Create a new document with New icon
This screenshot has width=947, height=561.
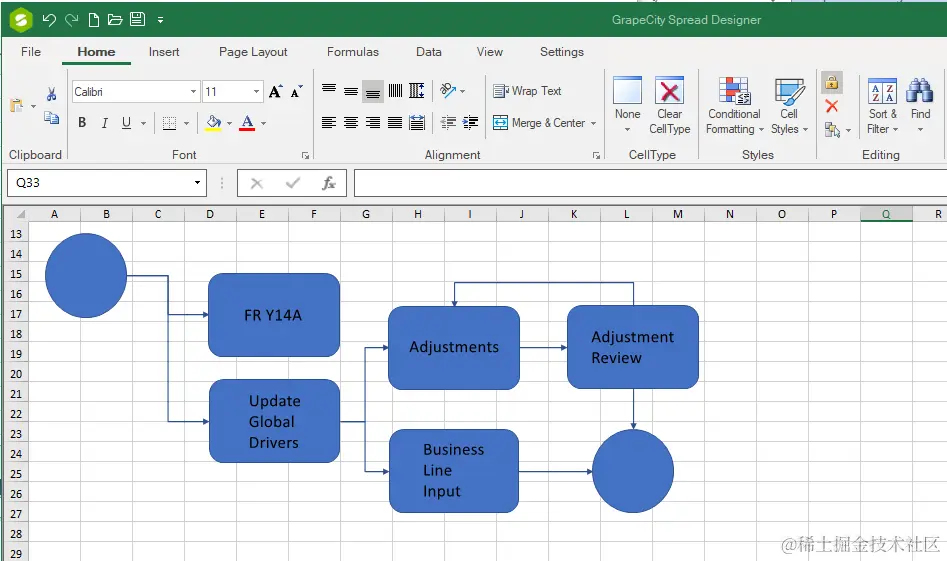click(x=94, y=20)
